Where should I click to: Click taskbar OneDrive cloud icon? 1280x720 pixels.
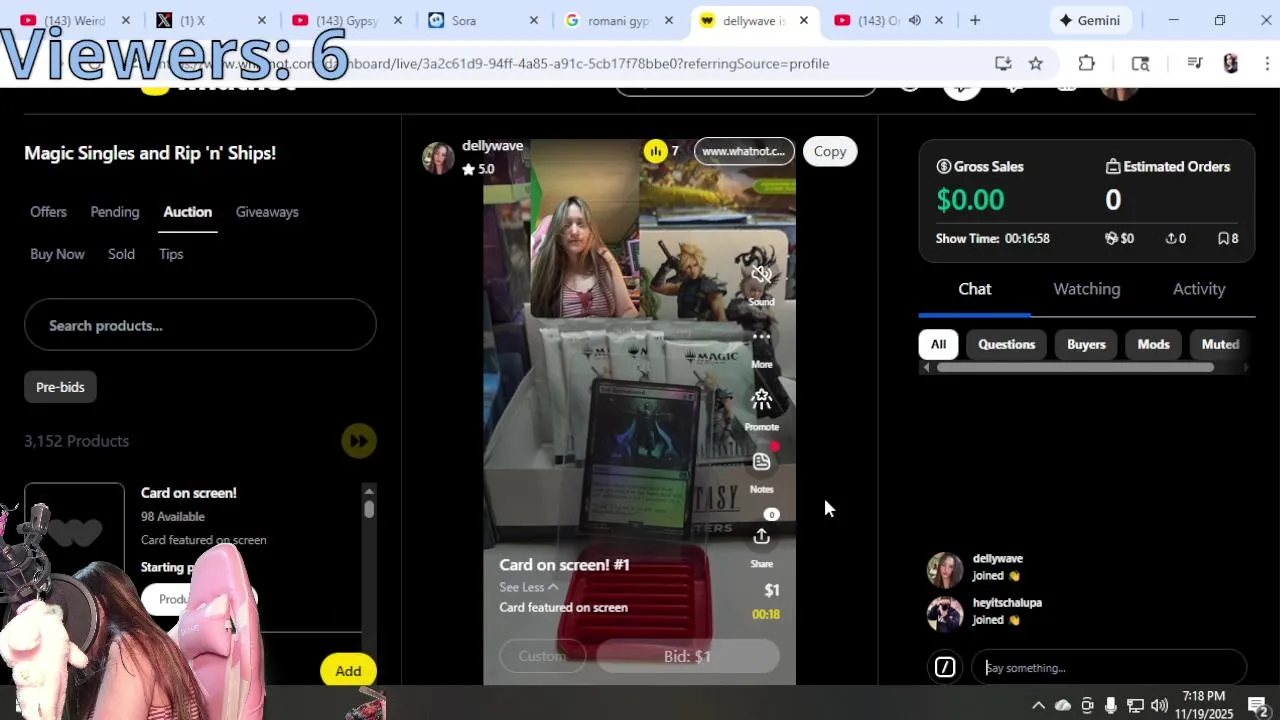point(1063,706)
